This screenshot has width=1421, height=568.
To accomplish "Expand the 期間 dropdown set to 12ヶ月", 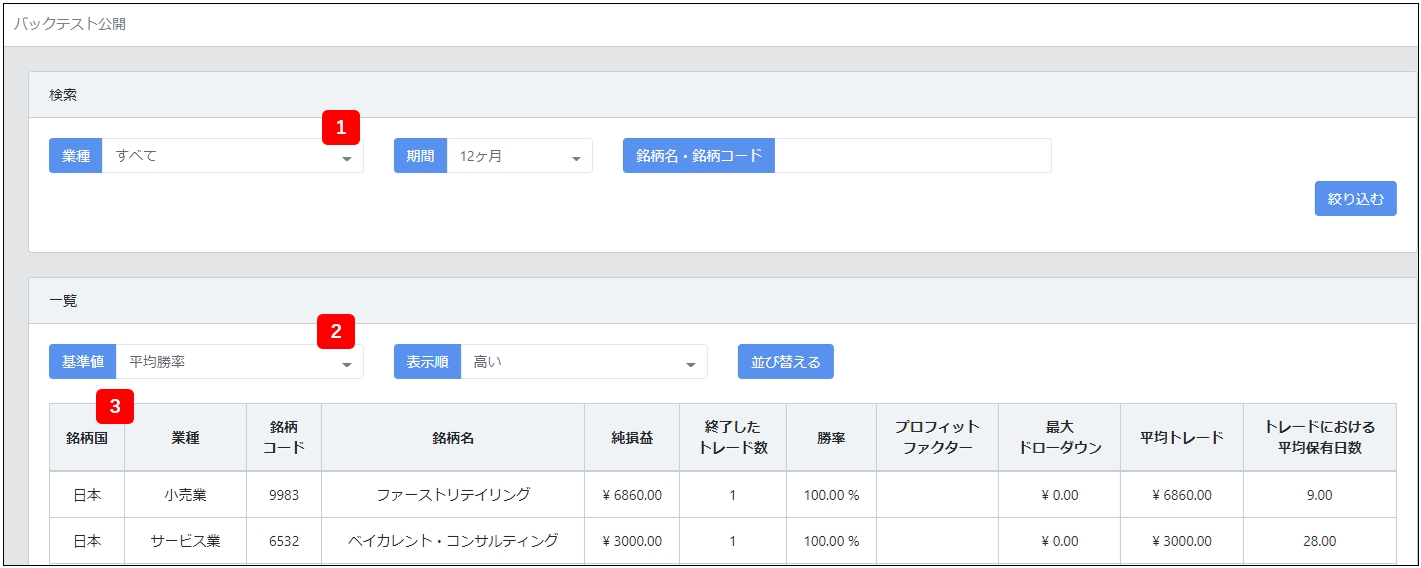I will click(x=519, y=156).
